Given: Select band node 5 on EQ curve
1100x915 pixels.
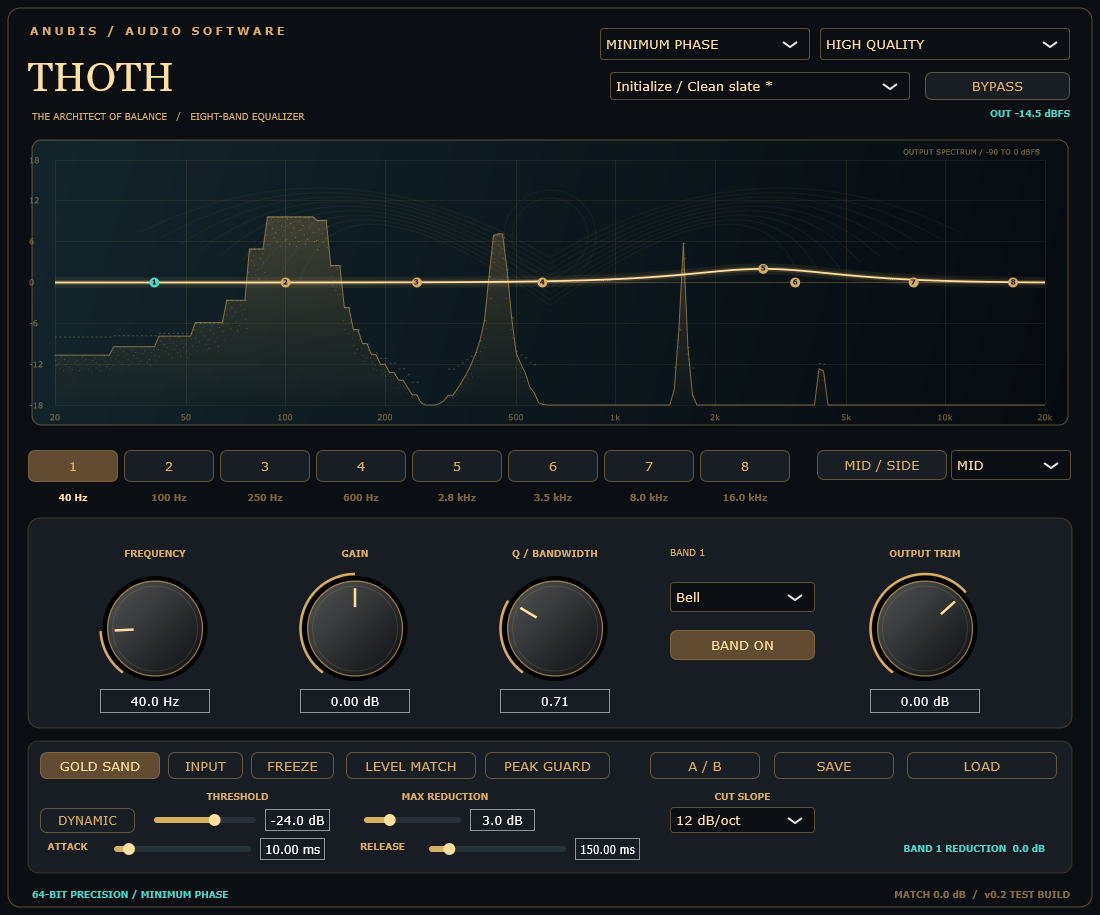Looking at the screenshot, I should click(x=763, y=269).
